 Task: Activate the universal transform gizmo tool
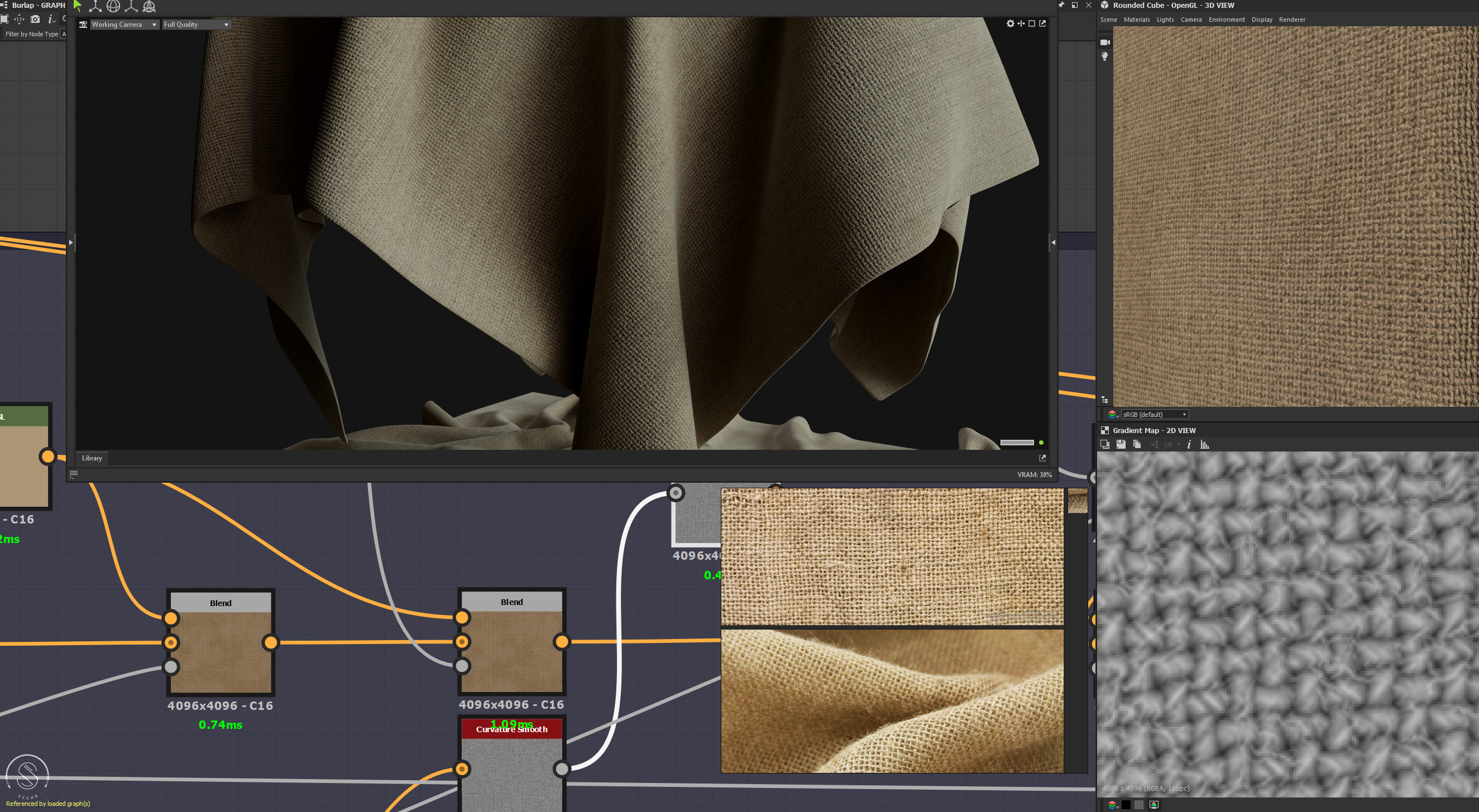(149, 6)
